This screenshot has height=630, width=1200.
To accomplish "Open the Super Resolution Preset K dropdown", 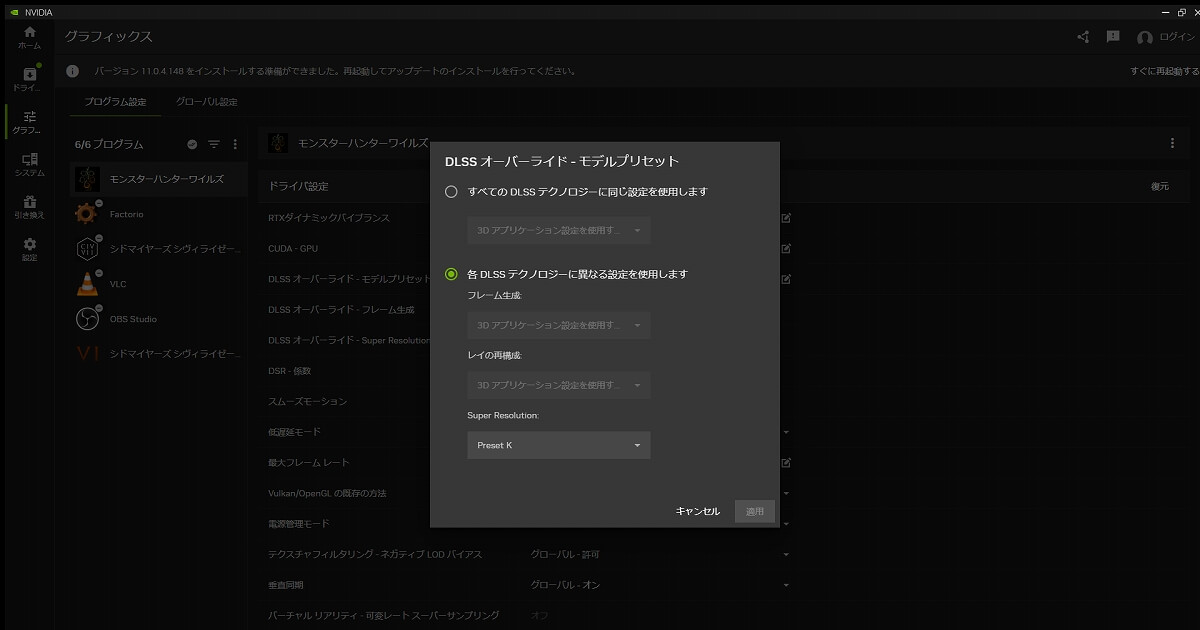I will tap(558, 445).
